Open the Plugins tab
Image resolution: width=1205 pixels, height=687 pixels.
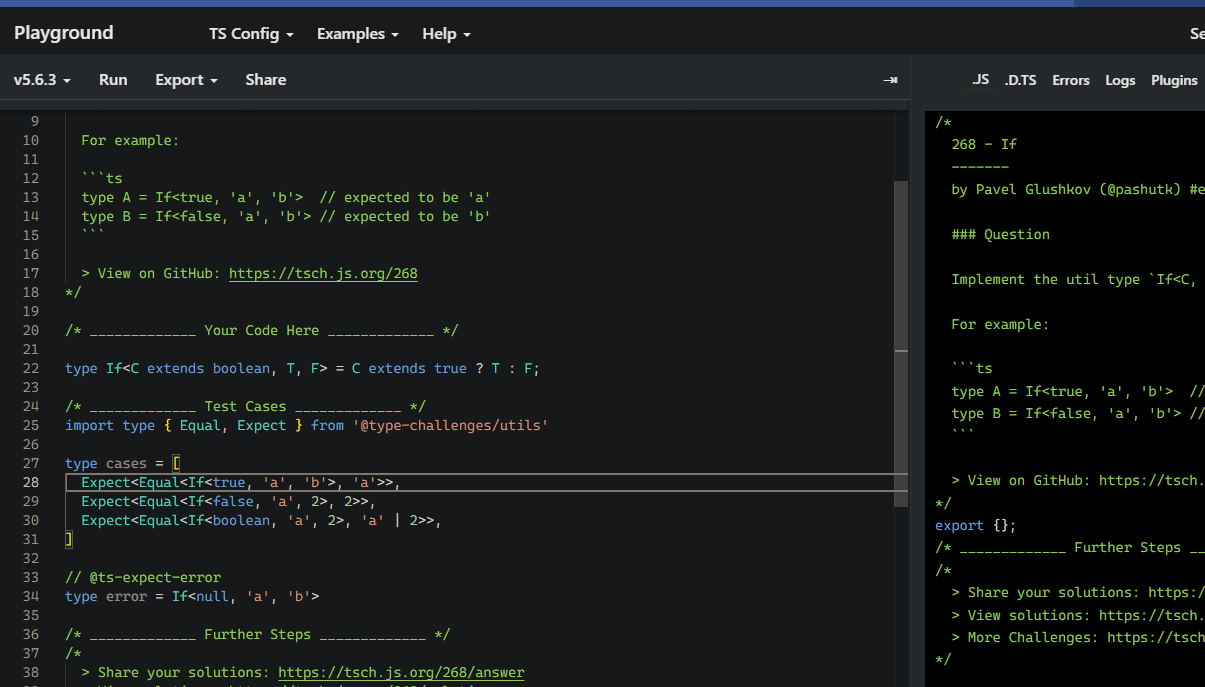point(1174,80)
